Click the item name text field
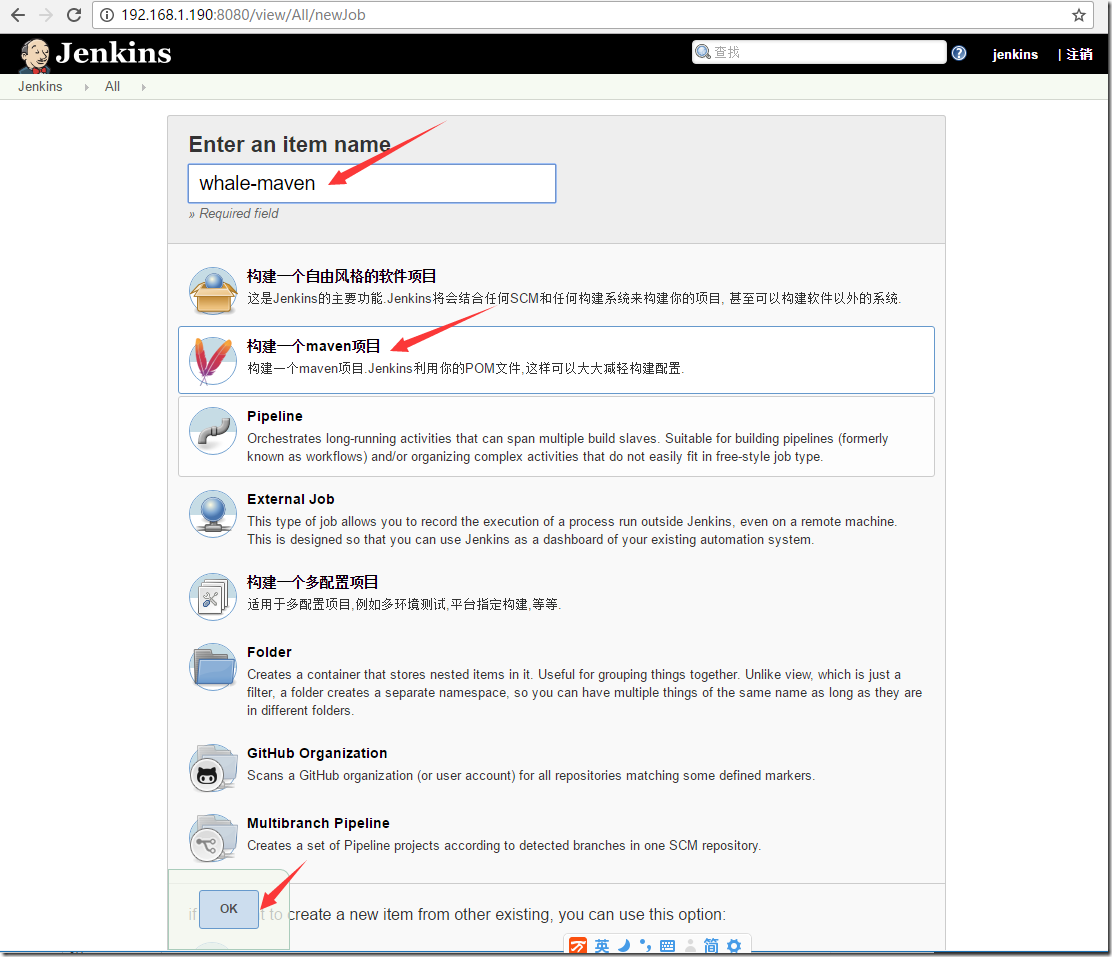 pyautogui.click(x=372, y=183)
